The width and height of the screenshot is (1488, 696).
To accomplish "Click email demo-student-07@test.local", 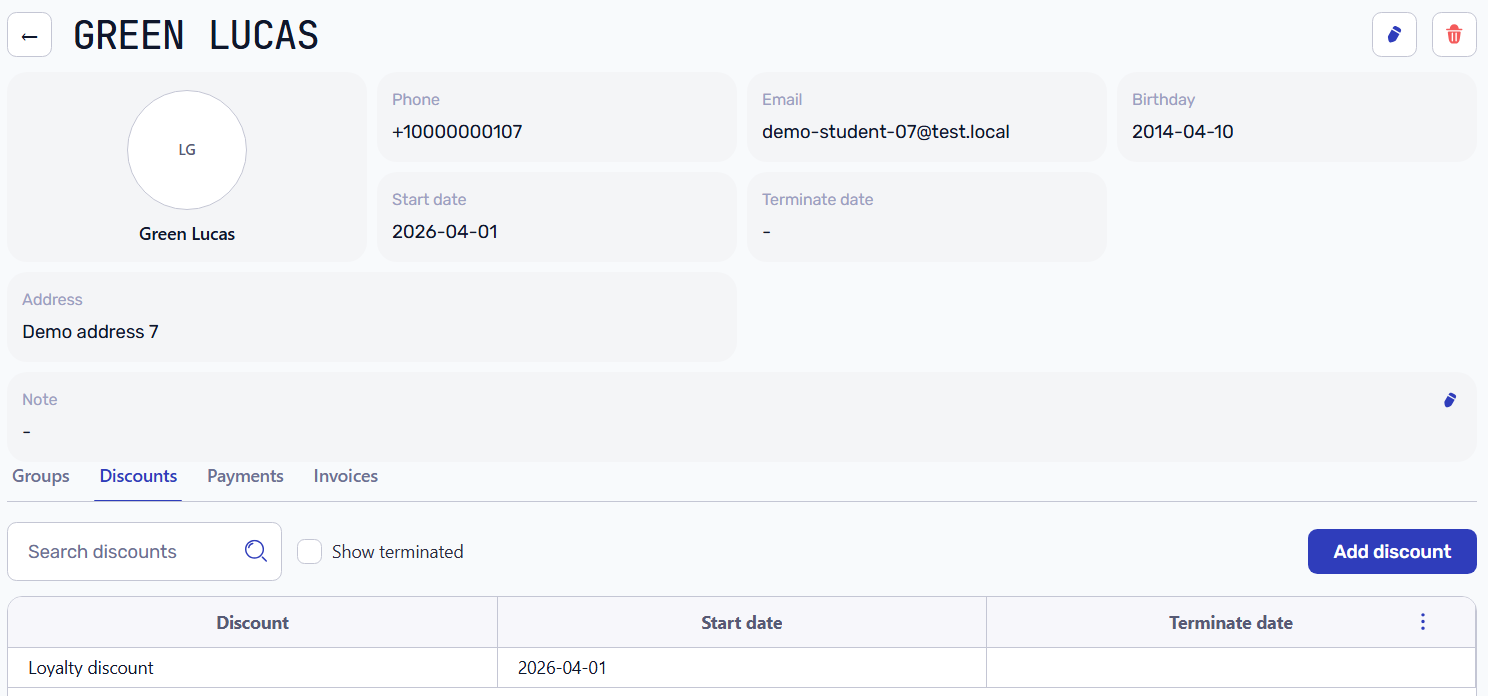I will (886, 132).
